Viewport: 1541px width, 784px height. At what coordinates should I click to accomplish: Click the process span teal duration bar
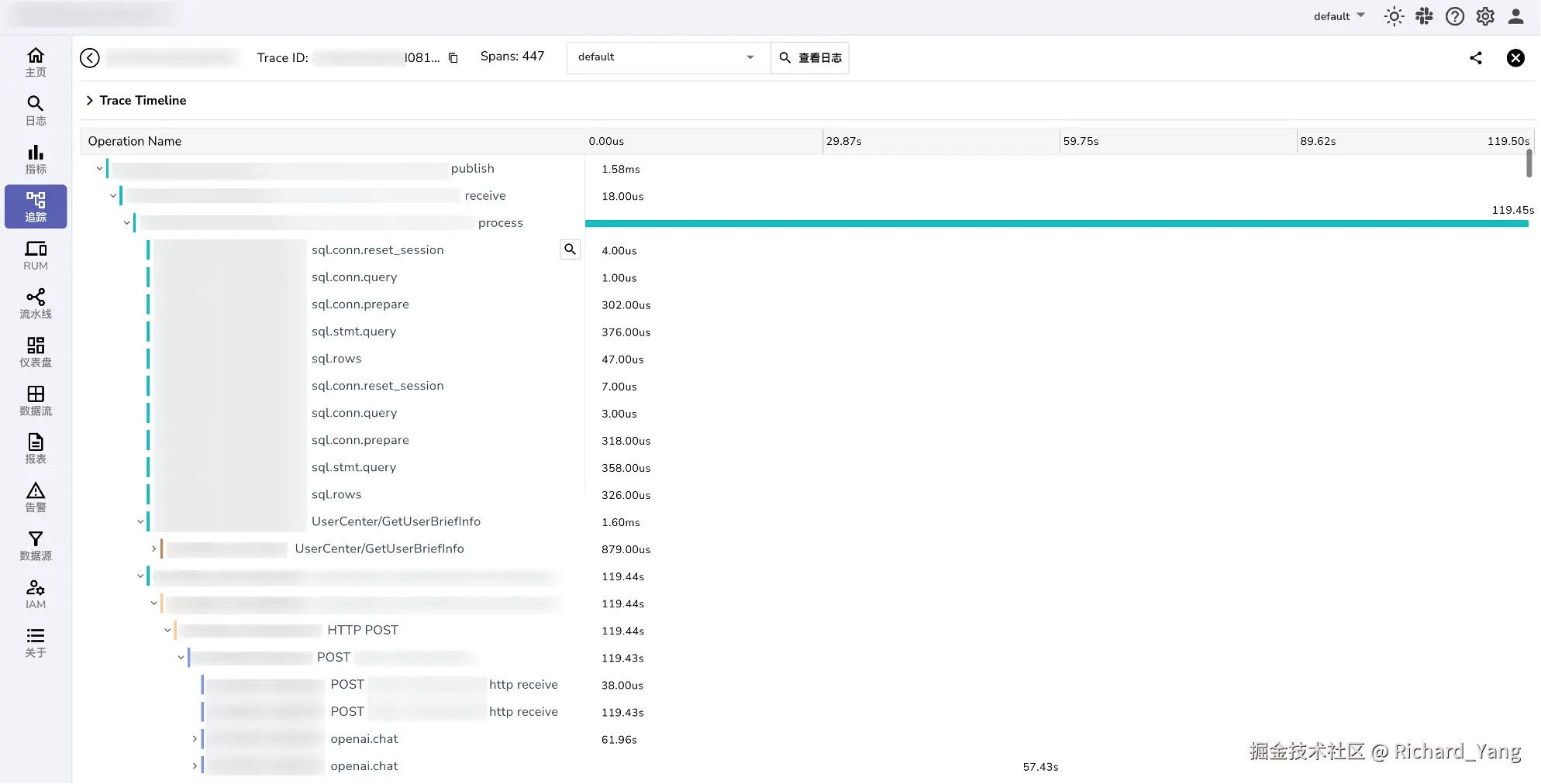pyautogui.click(x=1057, y=224)
